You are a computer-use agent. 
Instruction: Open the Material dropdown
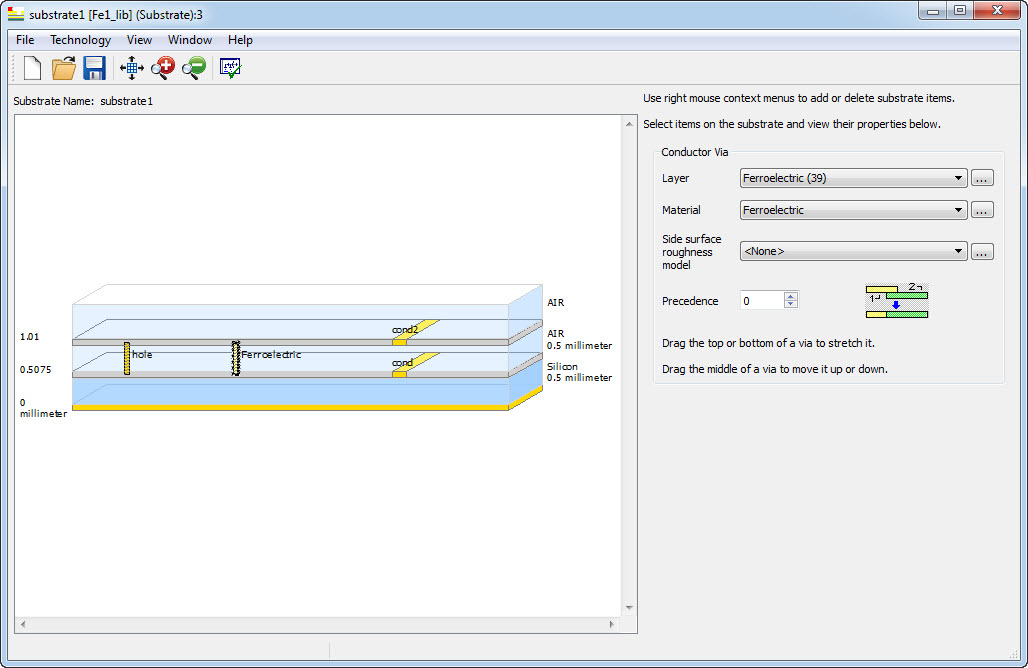853,210
